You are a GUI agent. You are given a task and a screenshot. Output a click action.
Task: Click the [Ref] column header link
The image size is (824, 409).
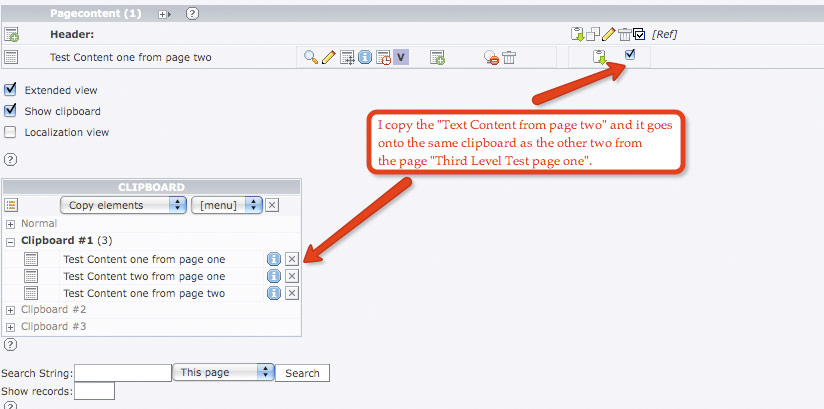tap(664, 35)
